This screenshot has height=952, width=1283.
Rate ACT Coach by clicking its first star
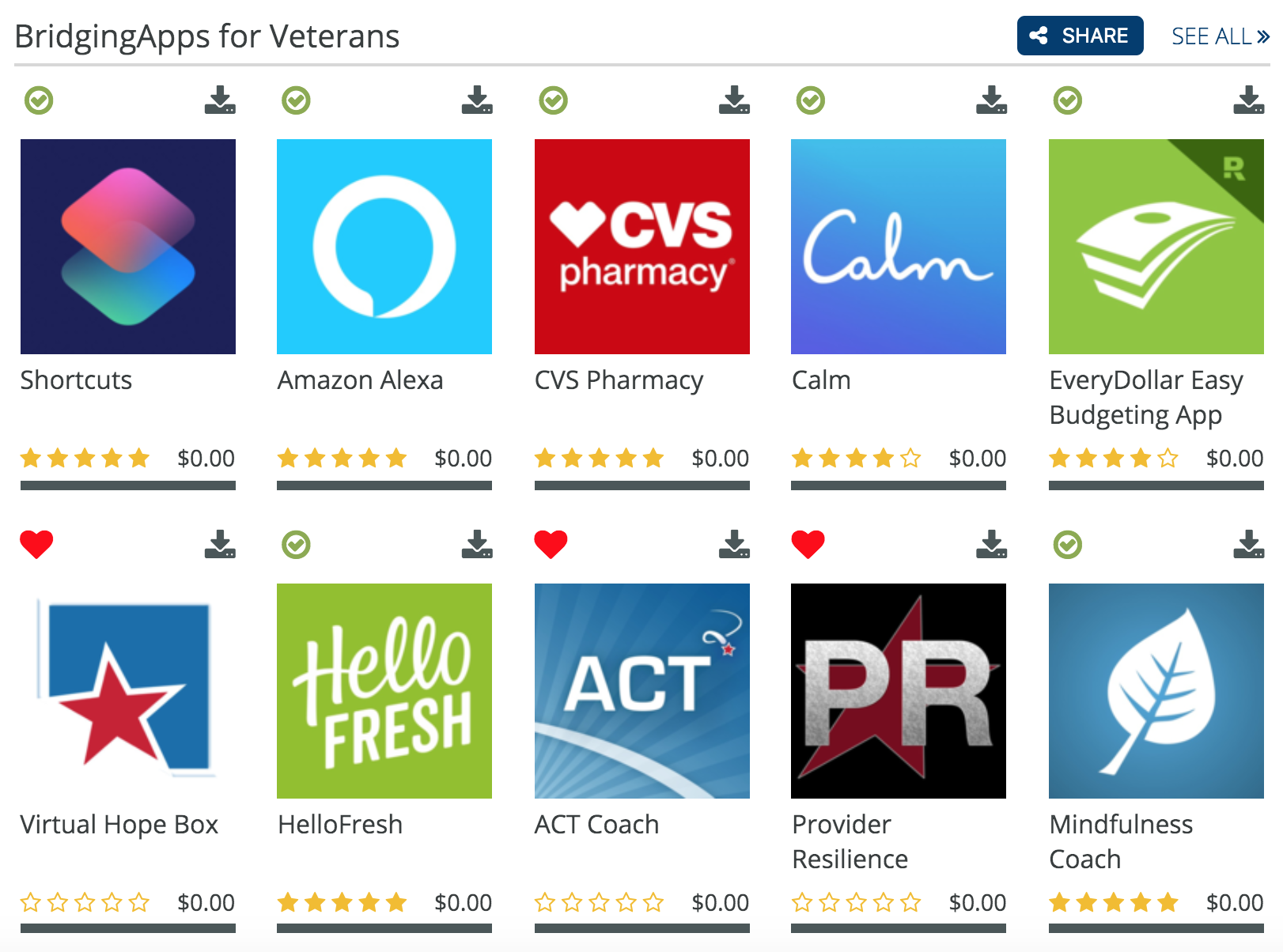click(x=544, y=902)
